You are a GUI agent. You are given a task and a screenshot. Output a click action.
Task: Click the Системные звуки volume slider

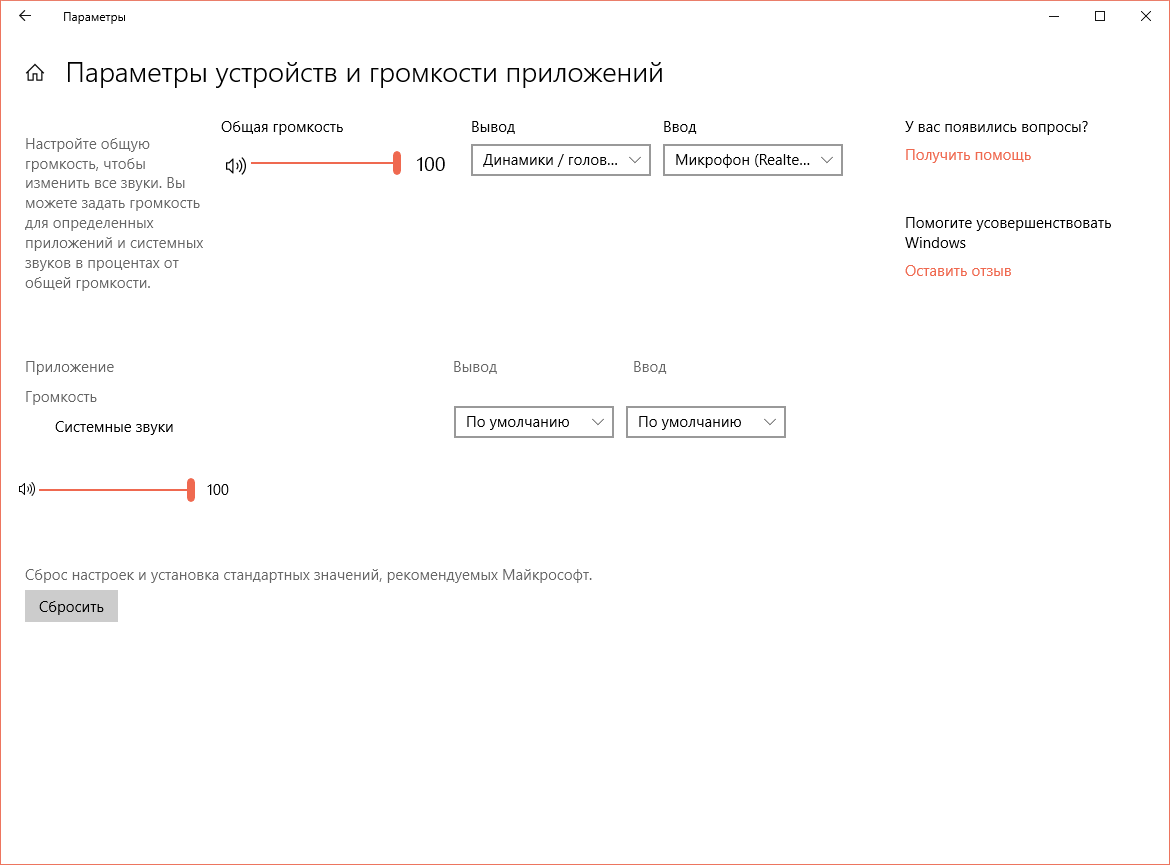click(x=117, y=490)
